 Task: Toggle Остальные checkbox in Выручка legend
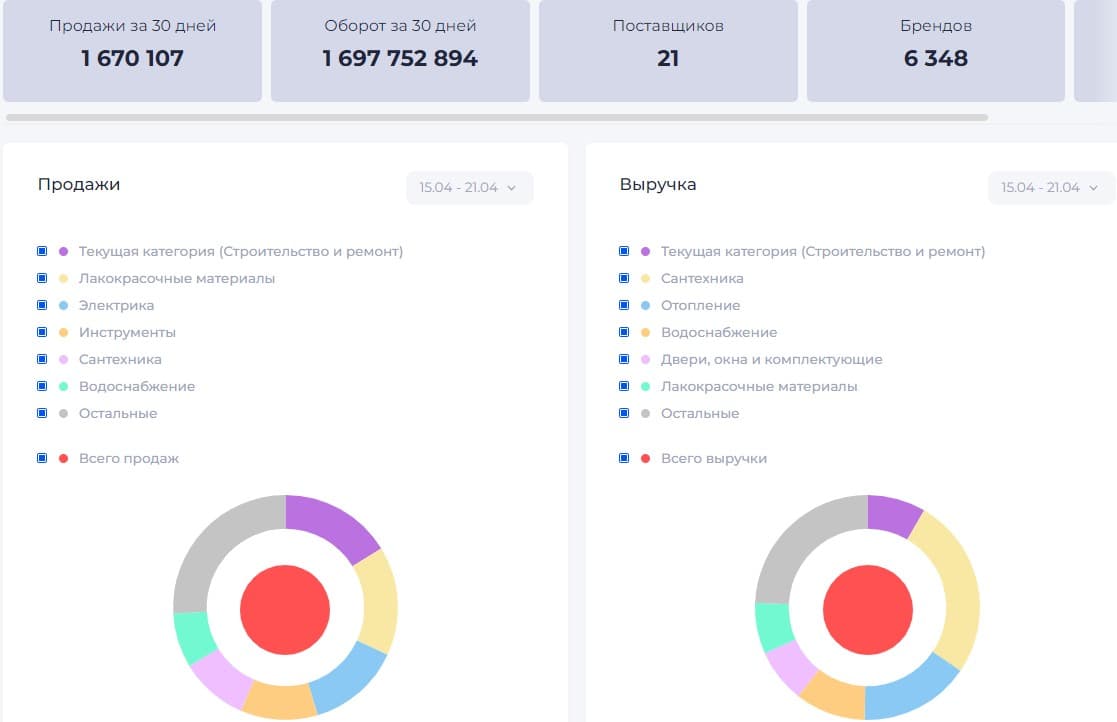point(624,414)
